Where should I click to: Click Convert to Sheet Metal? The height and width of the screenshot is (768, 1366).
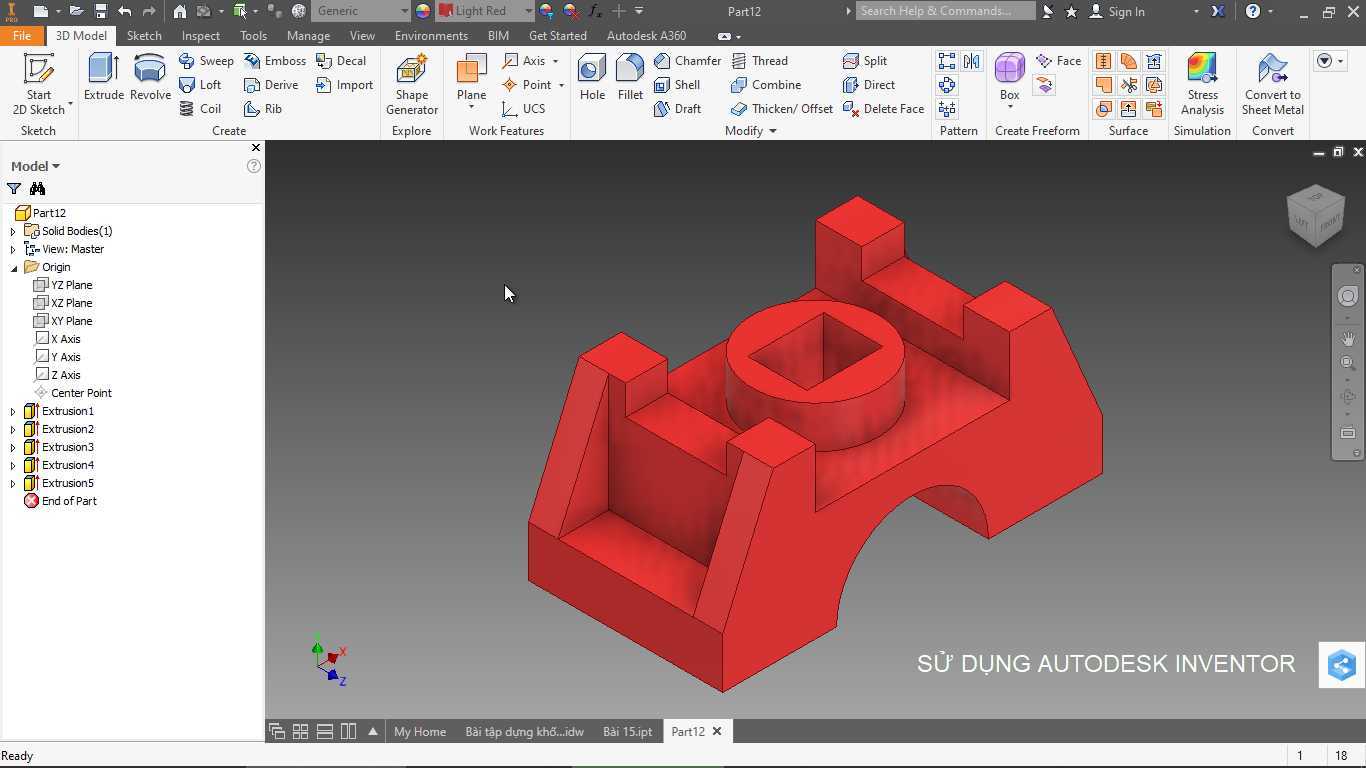tap(1273, 85)
